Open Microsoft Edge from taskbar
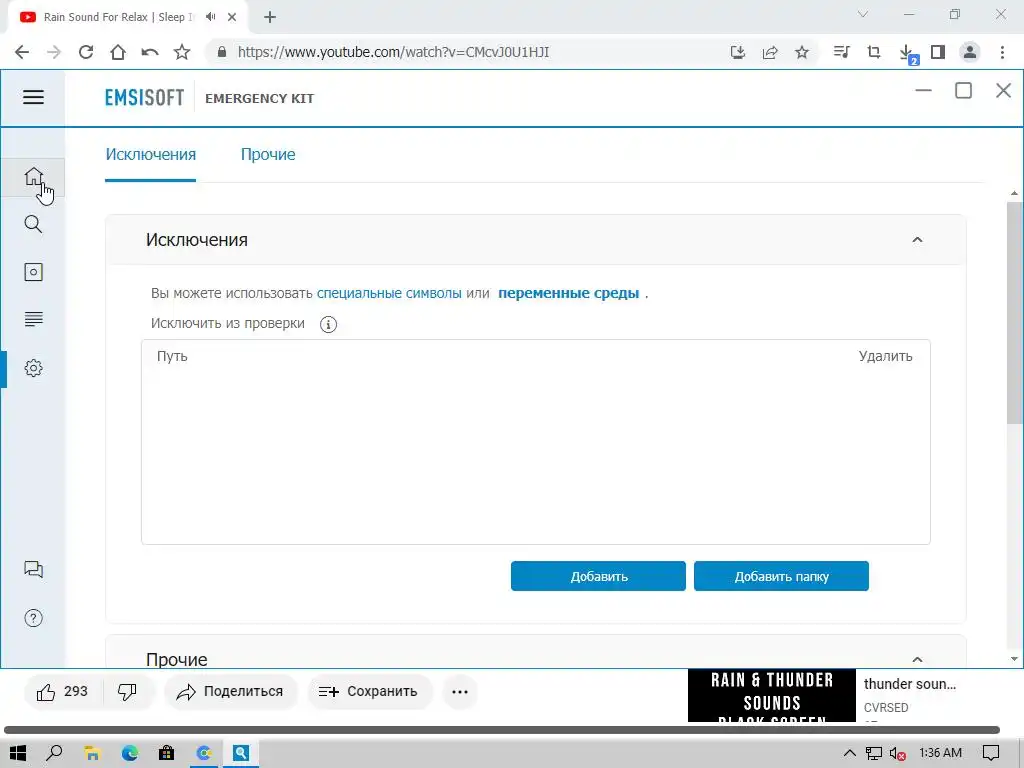1024x768 pixels. pos(129,753)
